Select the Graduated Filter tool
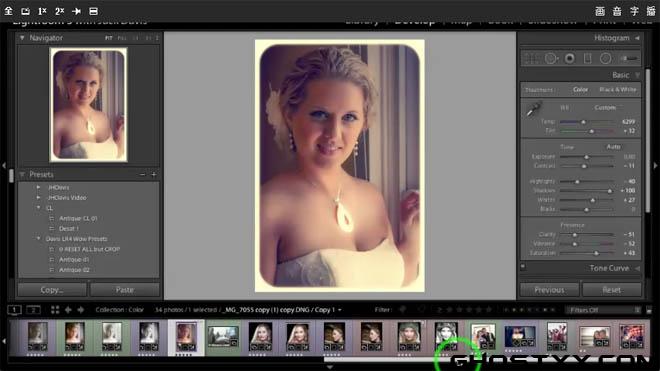This screenshot has width=660, height=371. point(588,59)
